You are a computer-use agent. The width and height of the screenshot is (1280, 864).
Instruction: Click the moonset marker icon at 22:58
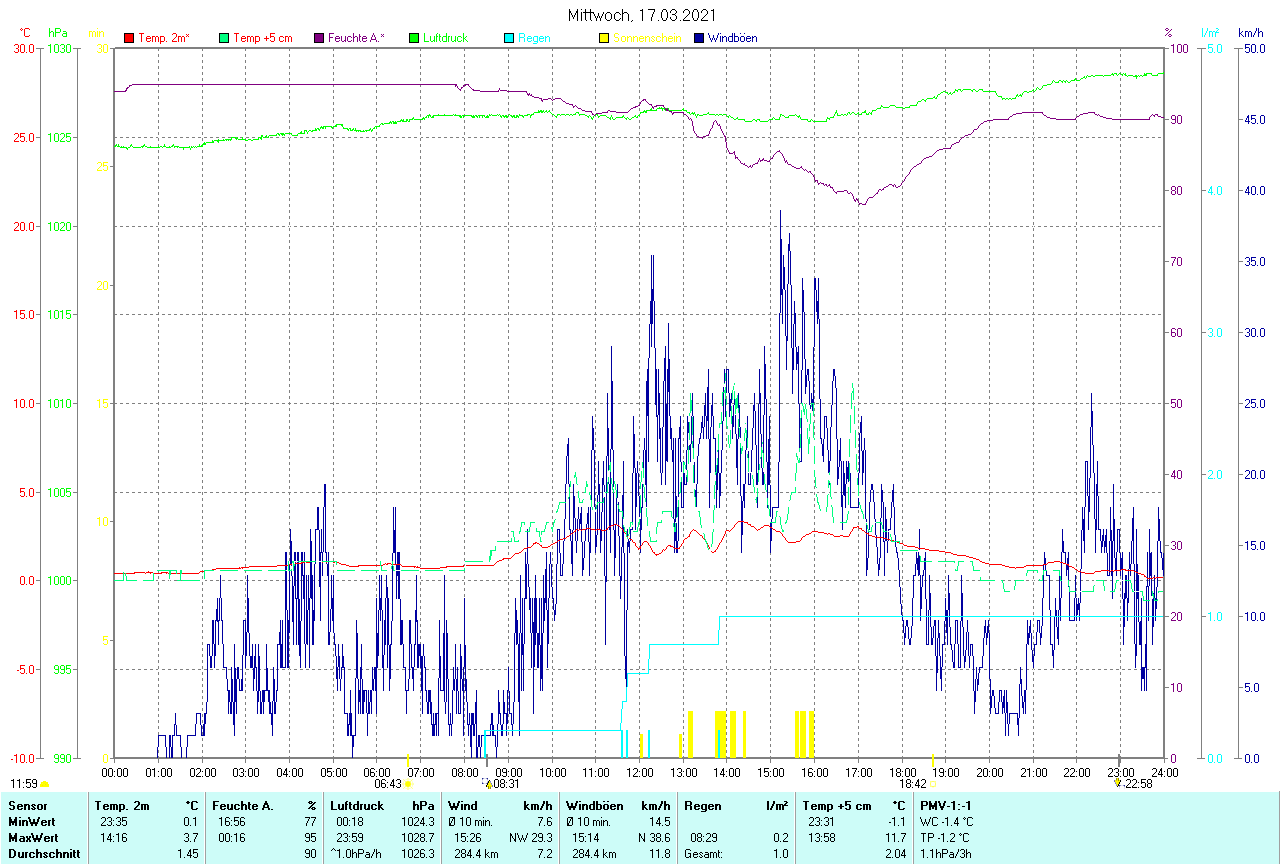click(x=1118, y=784)
